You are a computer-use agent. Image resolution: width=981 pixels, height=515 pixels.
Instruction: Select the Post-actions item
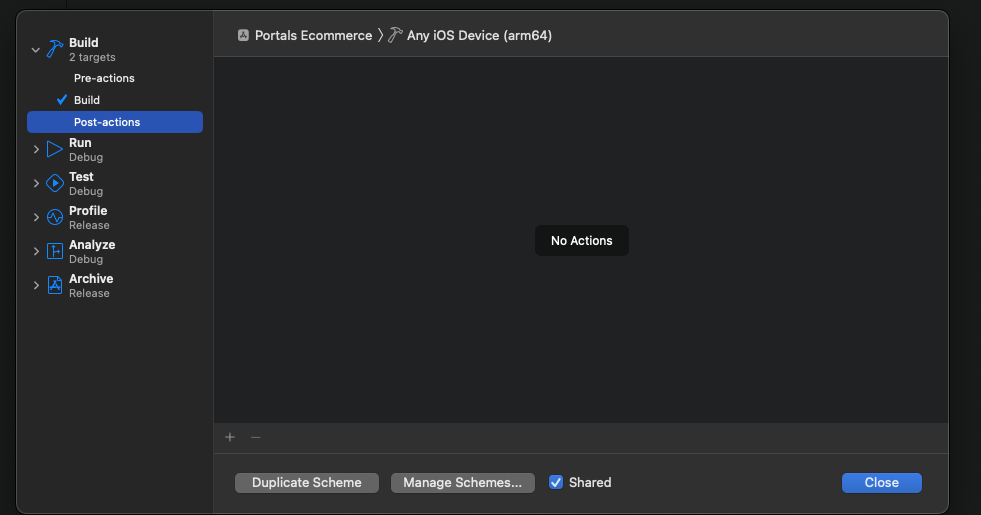click(107, 122)
